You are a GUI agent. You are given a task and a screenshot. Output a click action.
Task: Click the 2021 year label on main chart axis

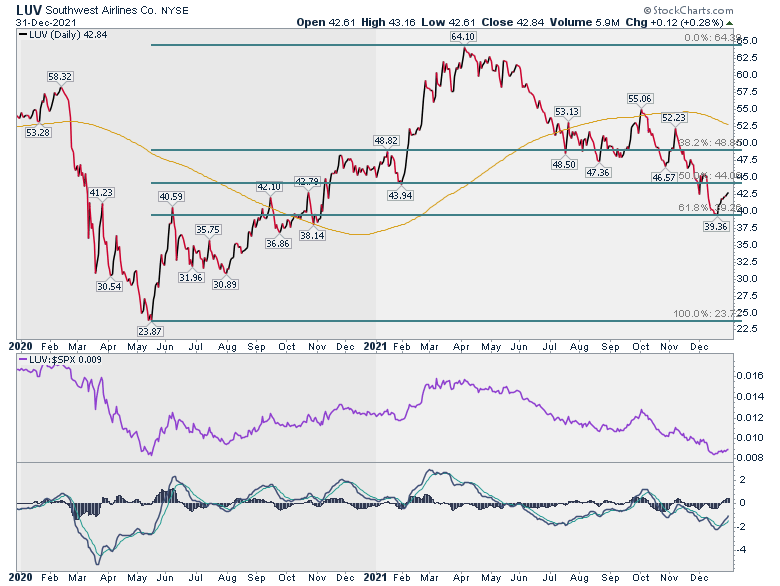(x=375, y=346)
